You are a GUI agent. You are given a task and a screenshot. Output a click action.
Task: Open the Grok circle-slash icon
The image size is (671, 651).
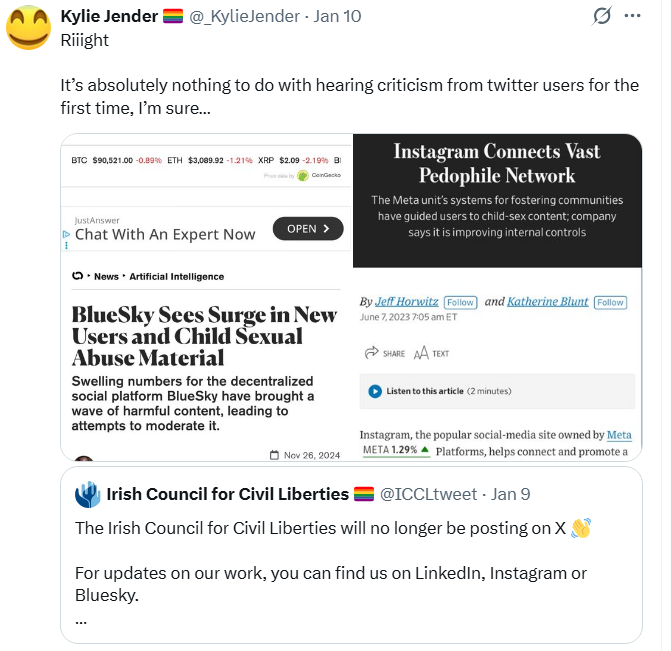point(601,16)
